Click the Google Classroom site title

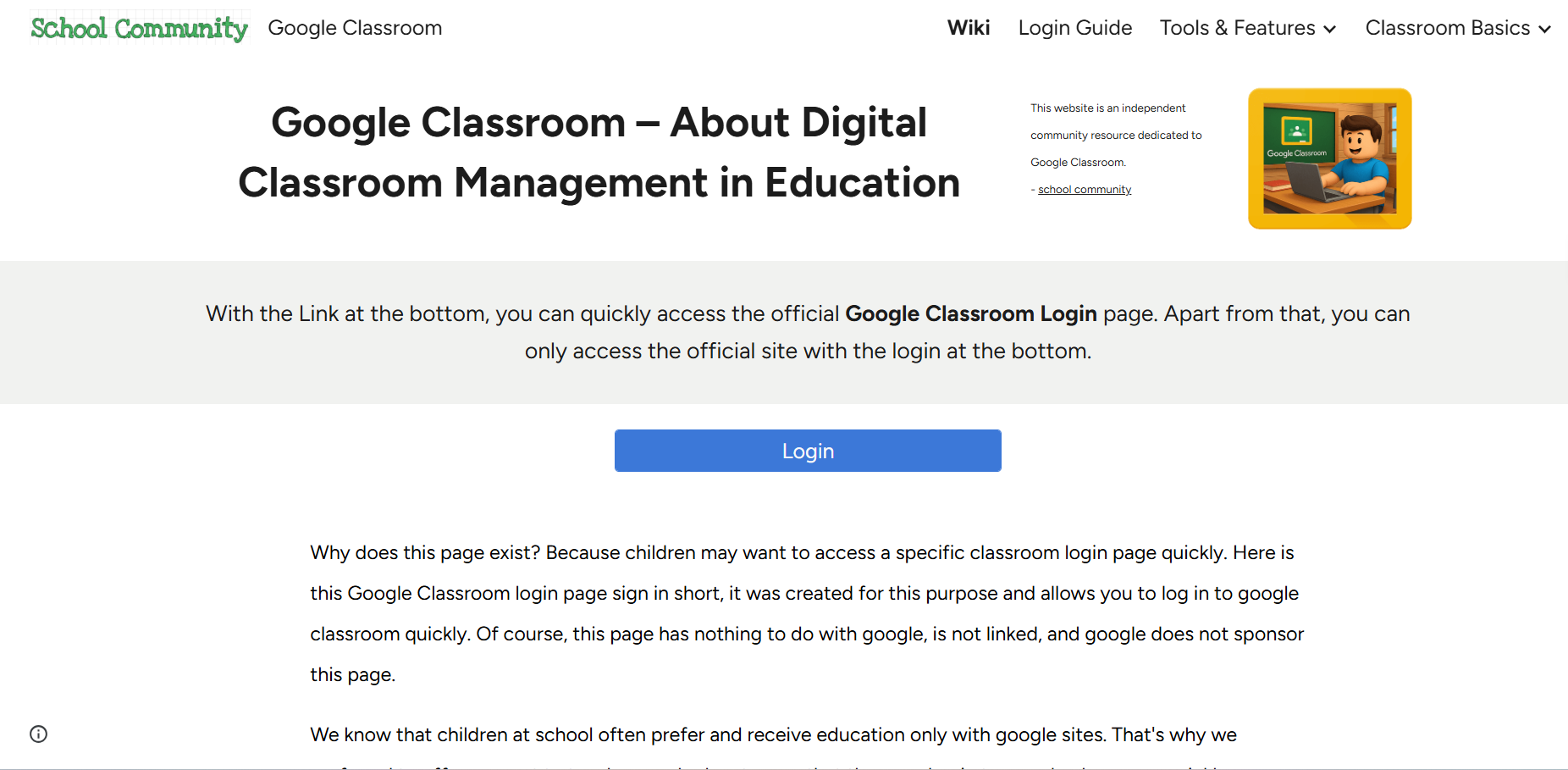coord(354,28)
